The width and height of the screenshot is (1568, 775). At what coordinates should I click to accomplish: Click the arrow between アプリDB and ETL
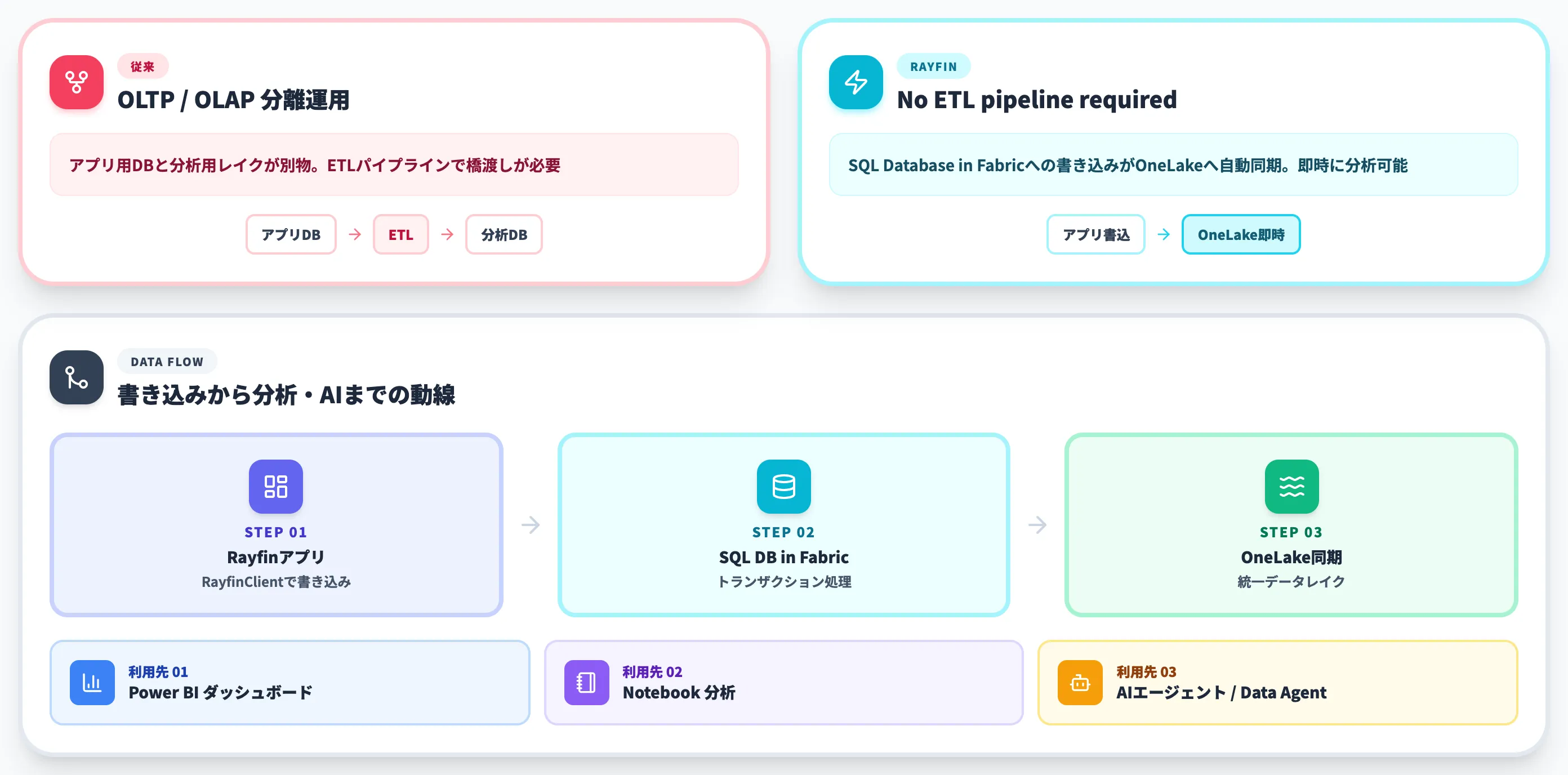(x=355, y=234)
